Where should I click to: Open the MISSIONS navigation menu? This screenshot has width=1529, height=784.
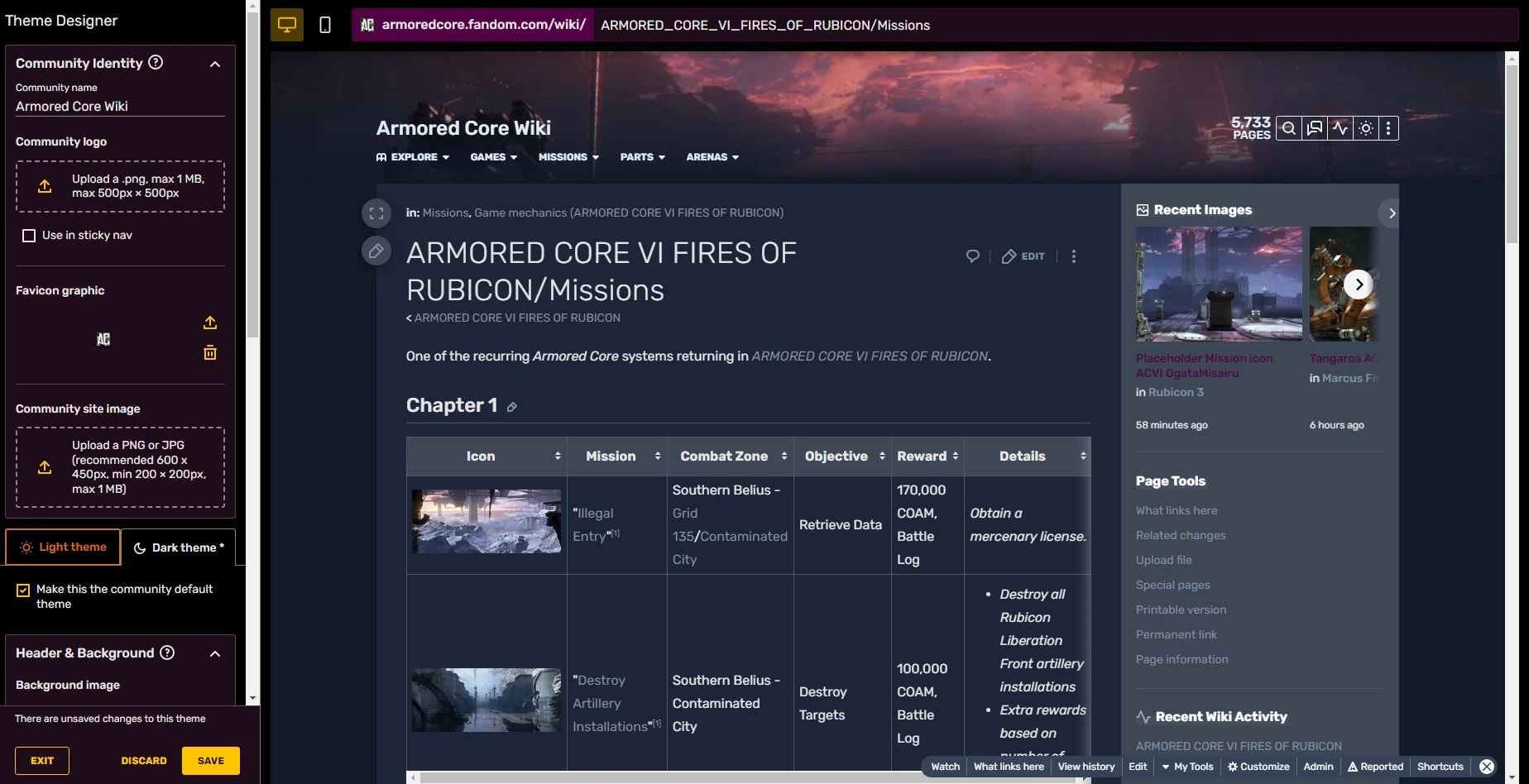568,157
